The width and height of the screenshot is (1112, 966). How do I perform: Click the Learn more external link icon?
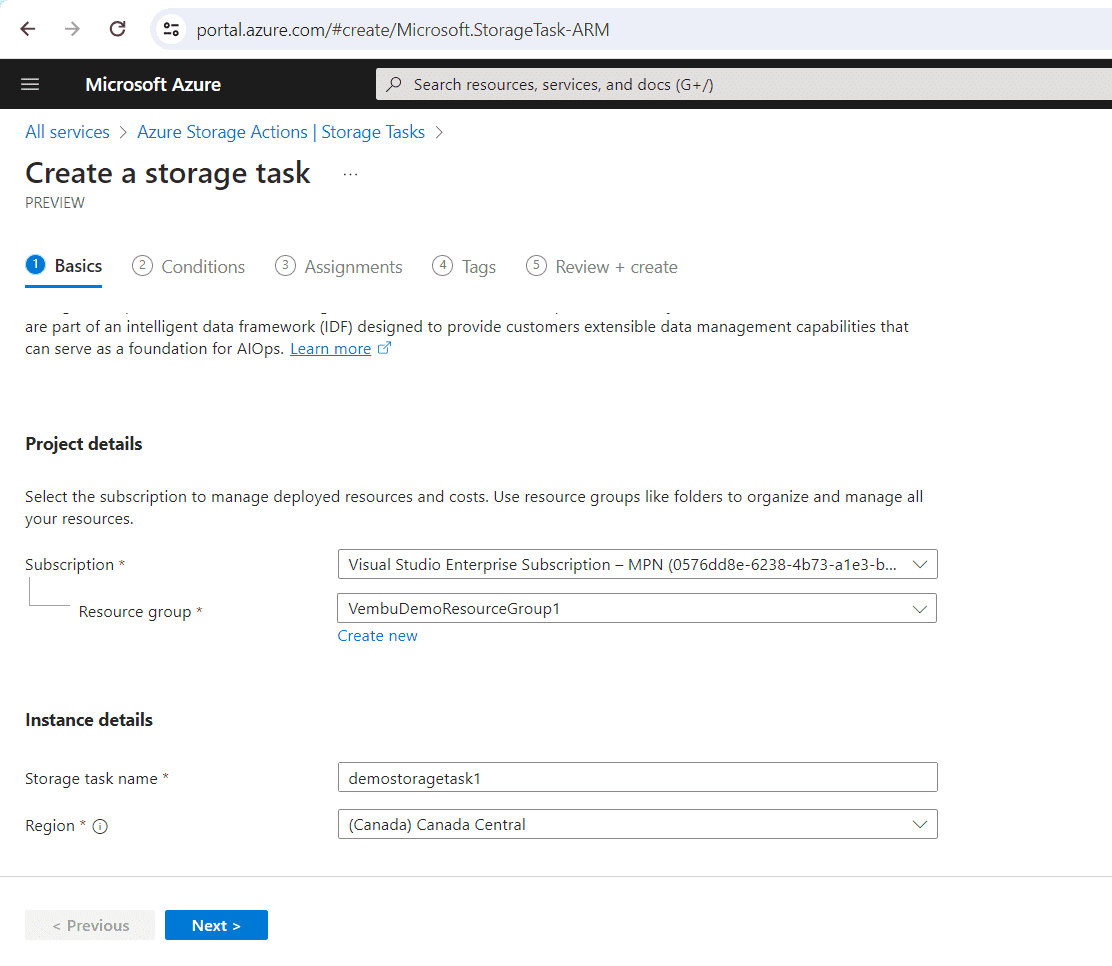pos(384,348)
